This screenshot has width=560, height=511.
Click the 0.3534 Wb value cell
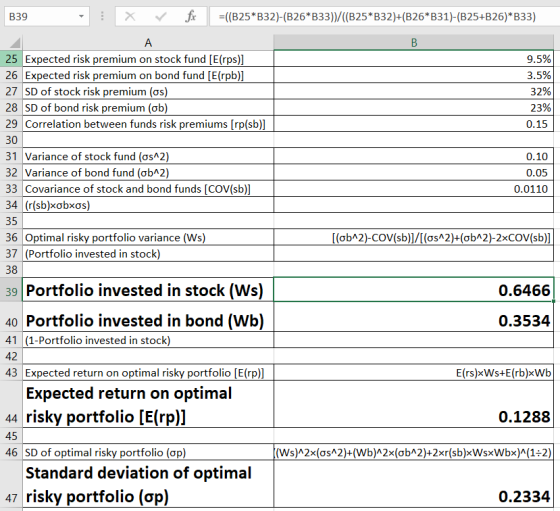(x=414, y=317)
